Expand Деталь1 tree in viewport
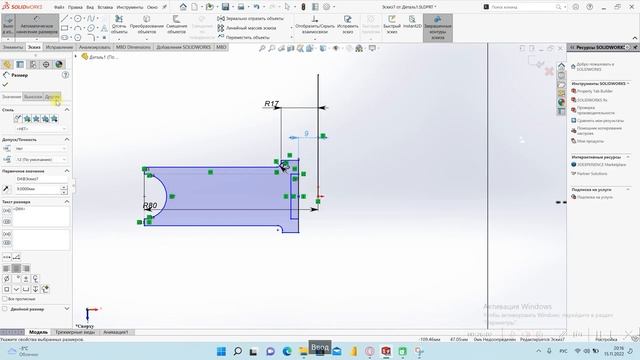This screenshot has height=360, width=640. pos(76,57)
